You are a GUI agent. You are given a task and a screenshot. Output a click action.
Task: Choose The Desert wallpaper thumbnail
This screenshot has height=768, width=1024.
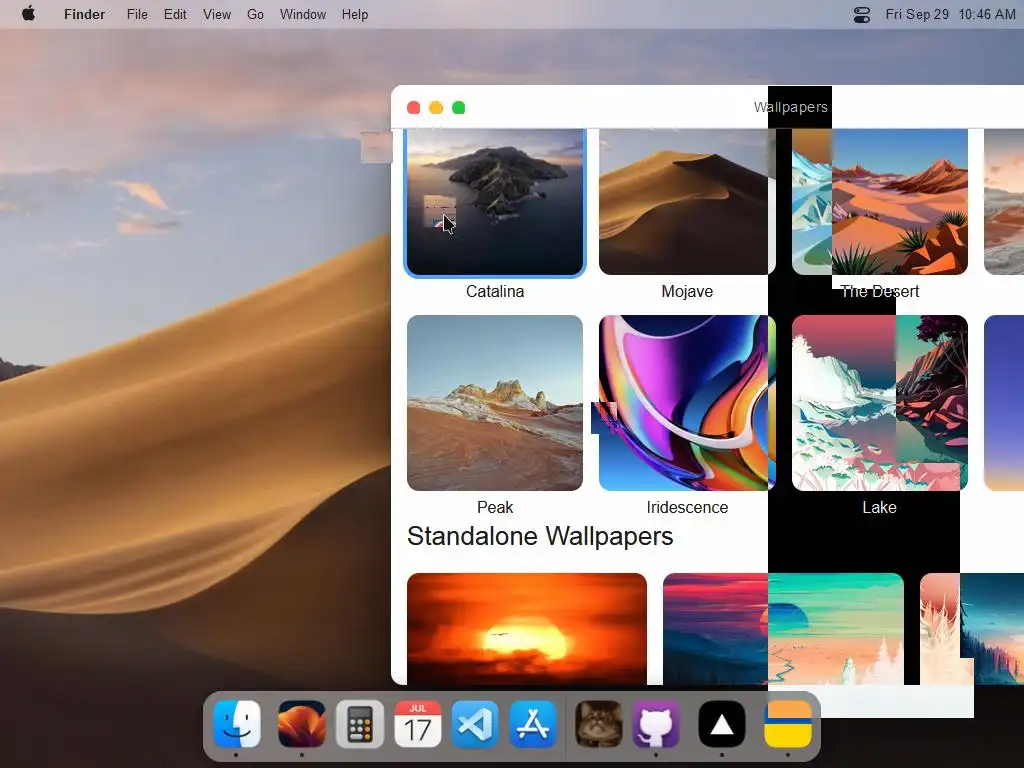[880, 202]
